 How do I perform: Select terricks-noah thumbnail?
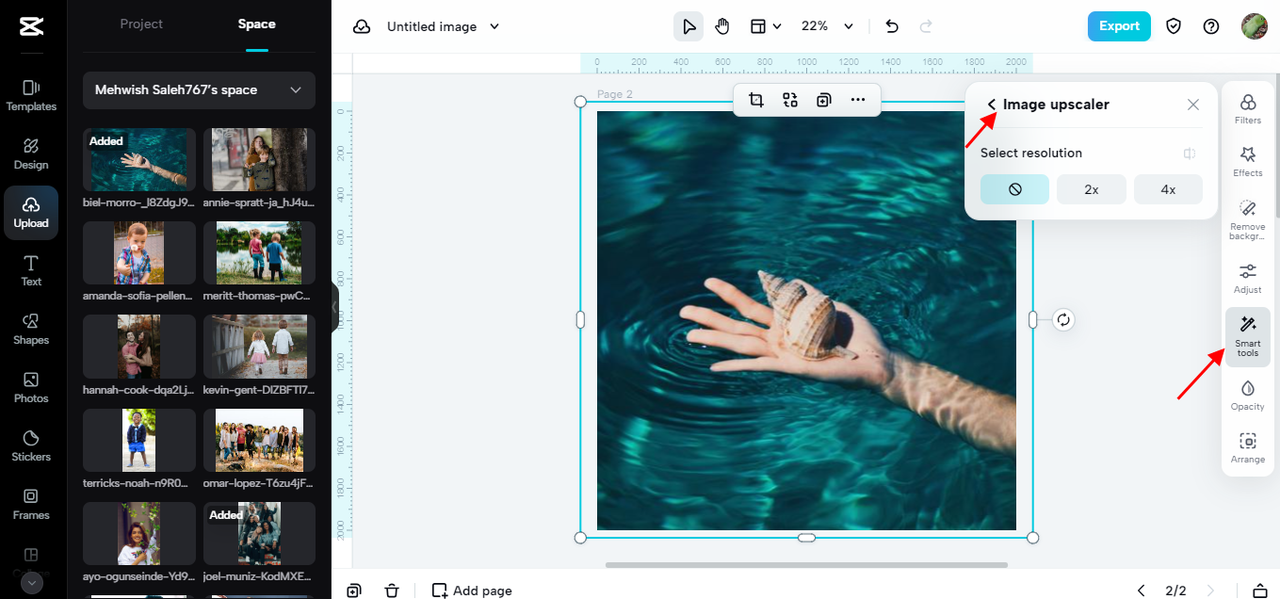coord(139,440)
